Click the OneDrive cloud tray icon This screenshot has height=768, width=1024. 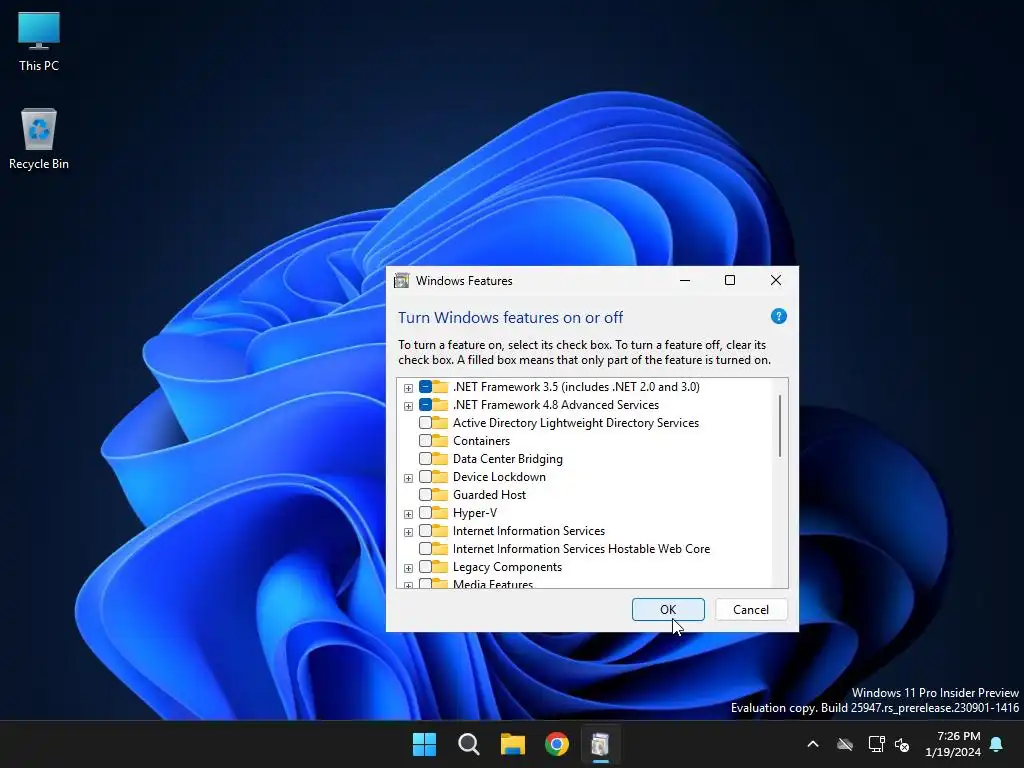[845, 744]
